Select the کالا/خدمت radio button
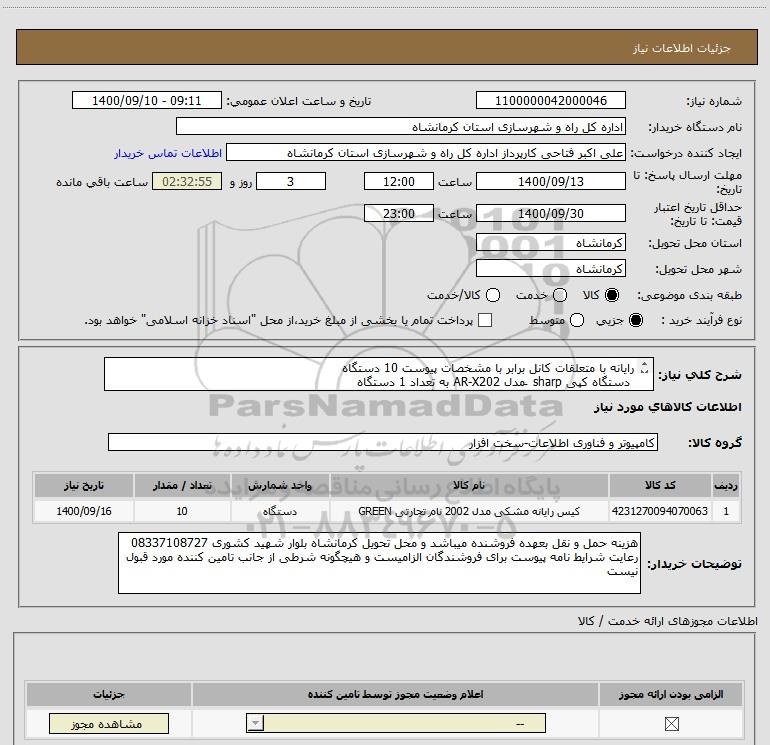Screen dimensions: 770x745 click(493, 295)
